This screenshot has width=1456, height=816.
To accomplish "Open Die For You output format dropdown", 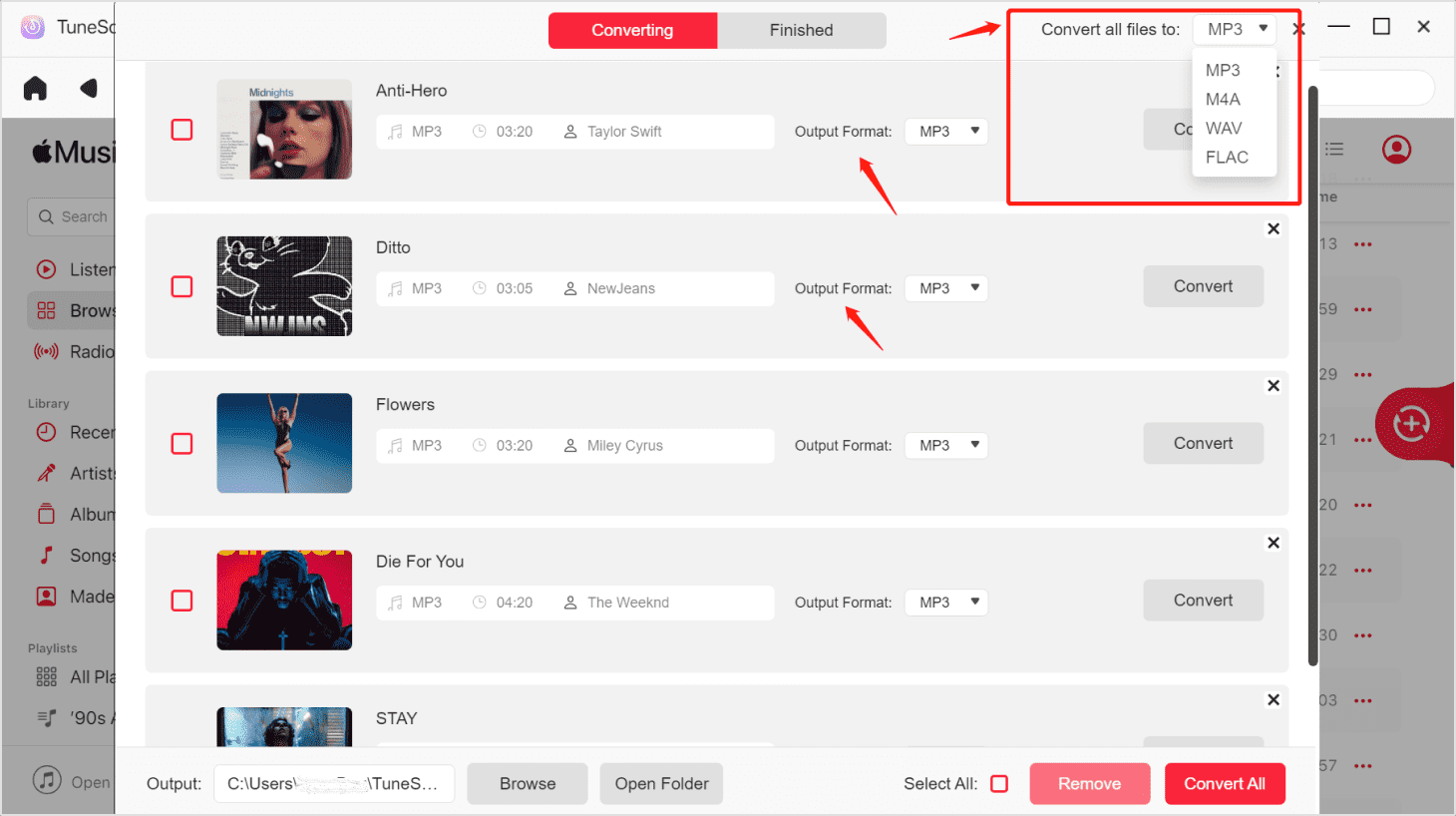I will coord(946,603).
